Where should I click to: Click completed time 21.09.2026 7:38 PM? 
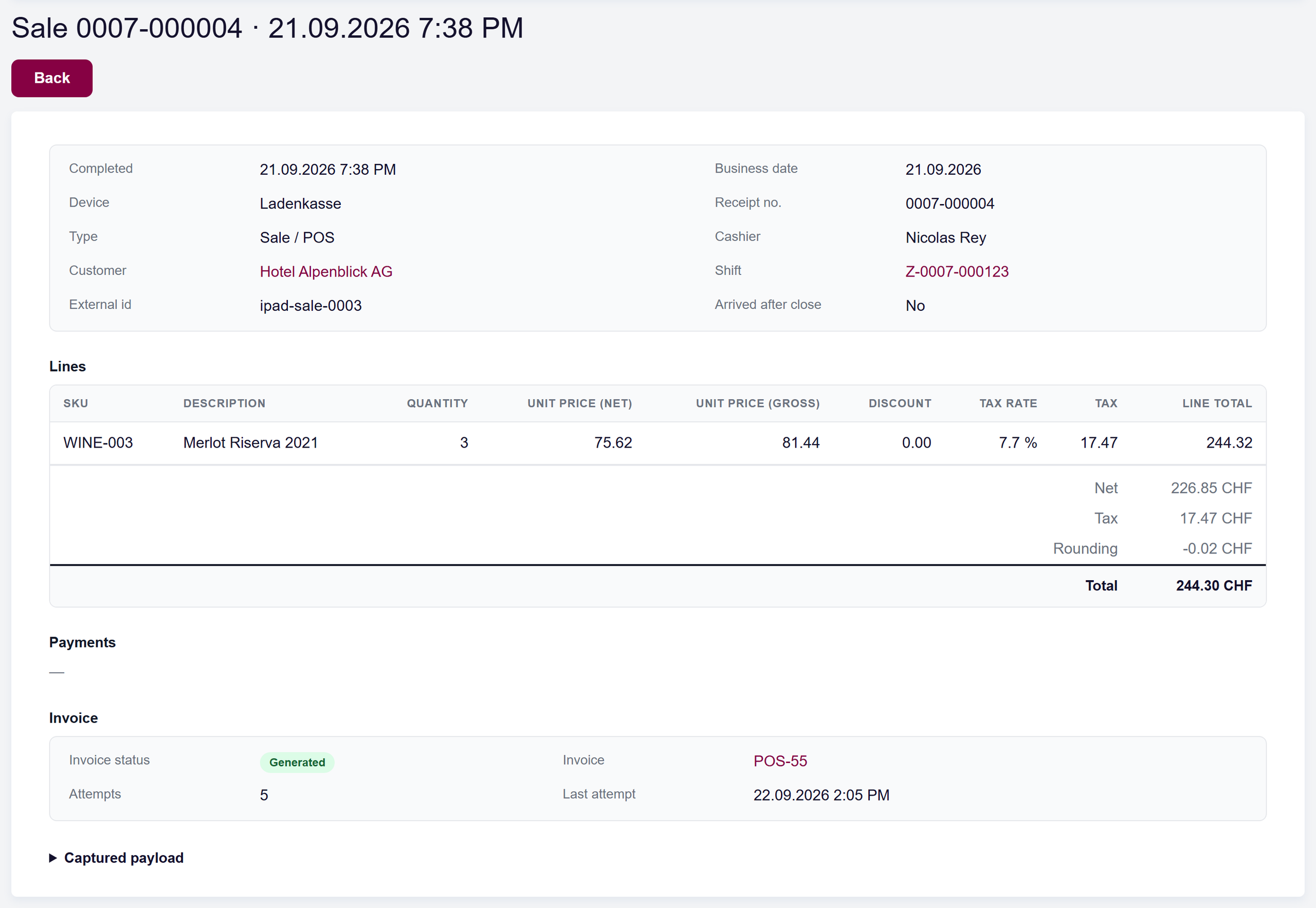328,169
